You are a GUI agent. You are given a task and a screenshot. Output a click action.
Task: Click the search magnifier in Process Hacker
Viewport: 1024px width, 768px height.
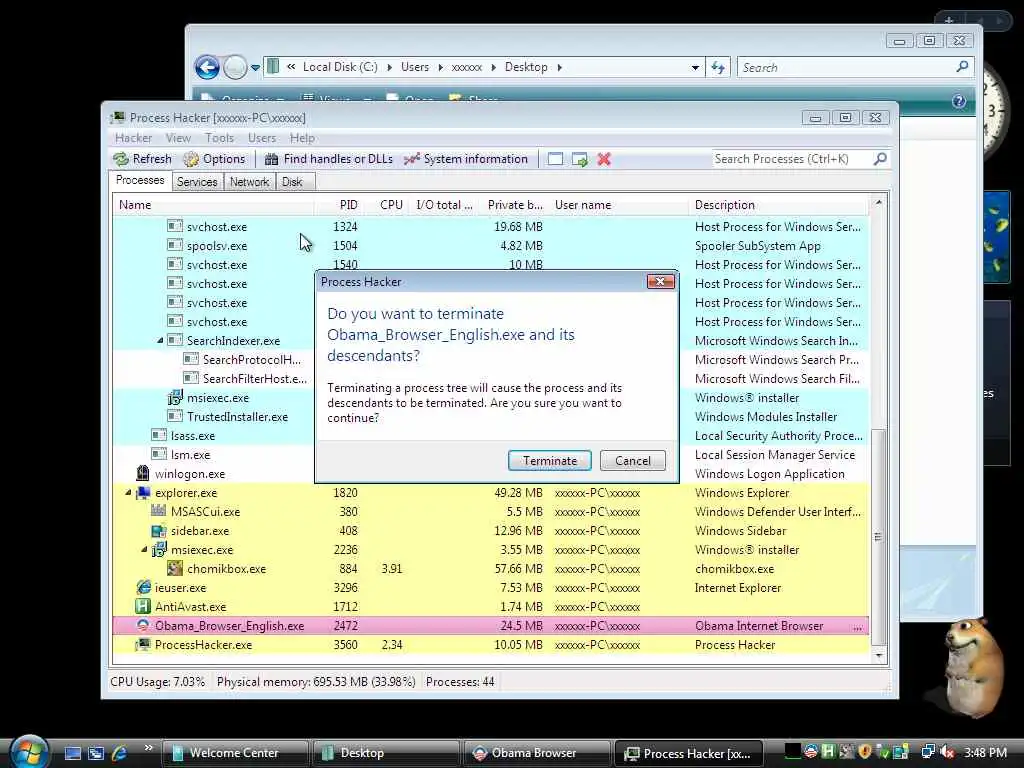click(x=880, y=159)
